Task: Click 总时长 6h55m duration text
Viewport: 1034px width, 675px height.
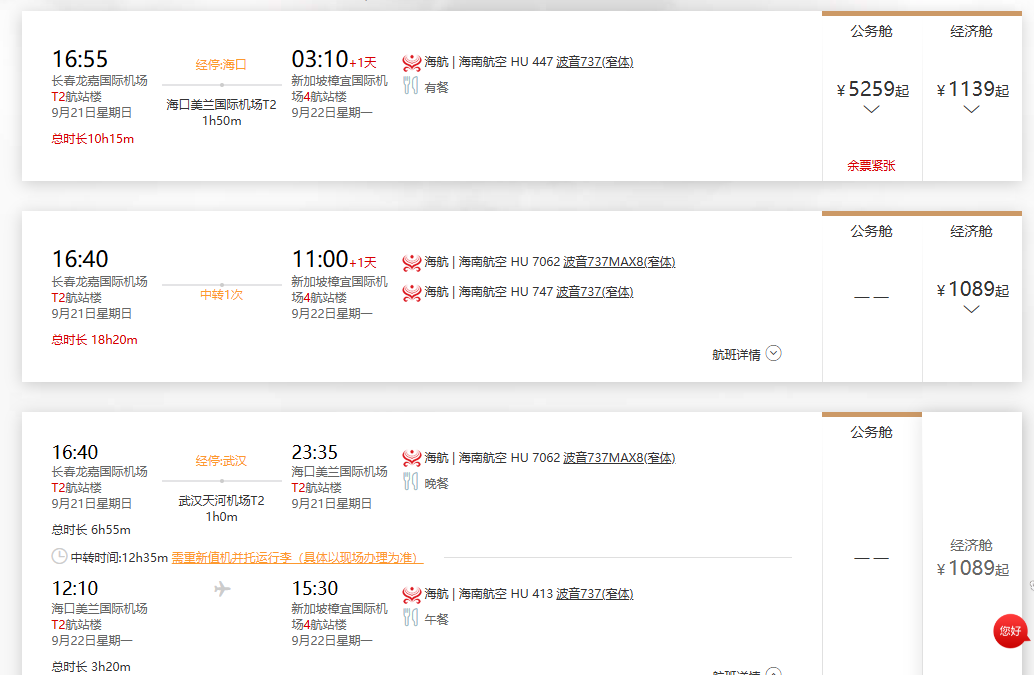Action: pyautogui.click(x=91, y=530)
